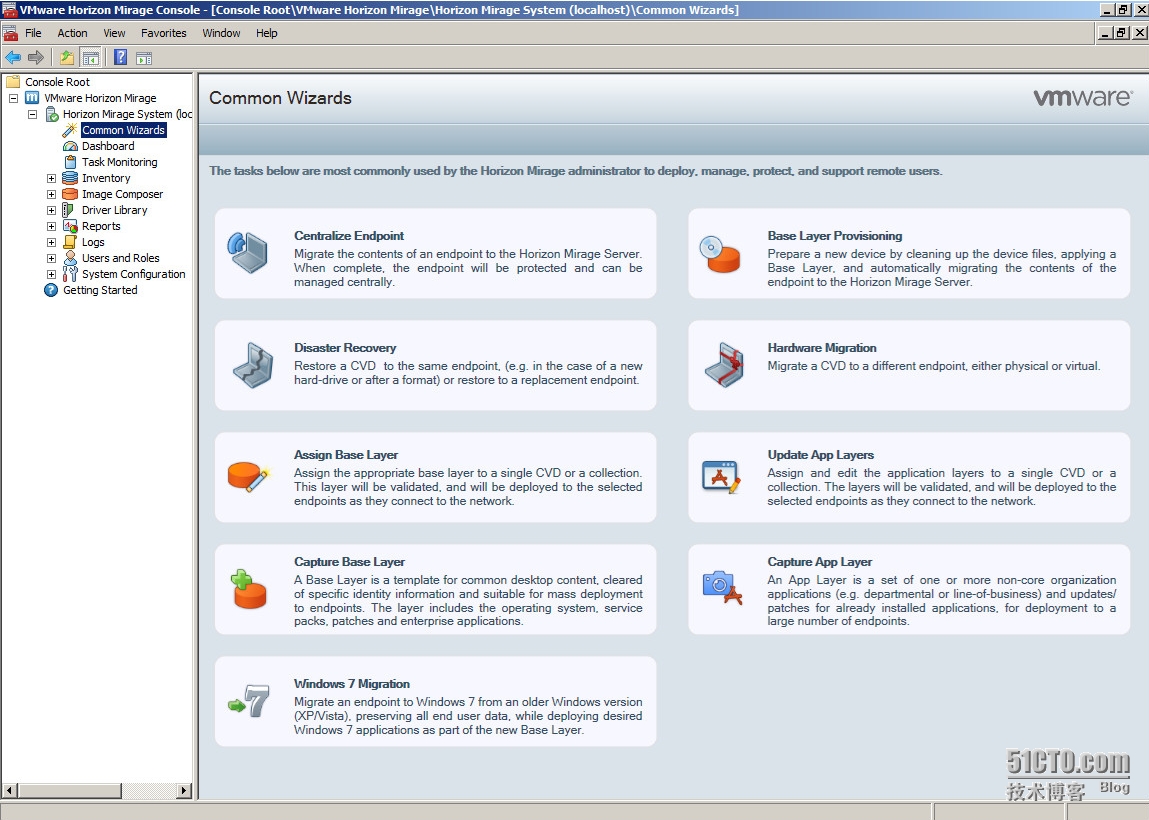Click the Centralize Endpoint laptop icon
1149x820 pixels.
tap(248, 252)
